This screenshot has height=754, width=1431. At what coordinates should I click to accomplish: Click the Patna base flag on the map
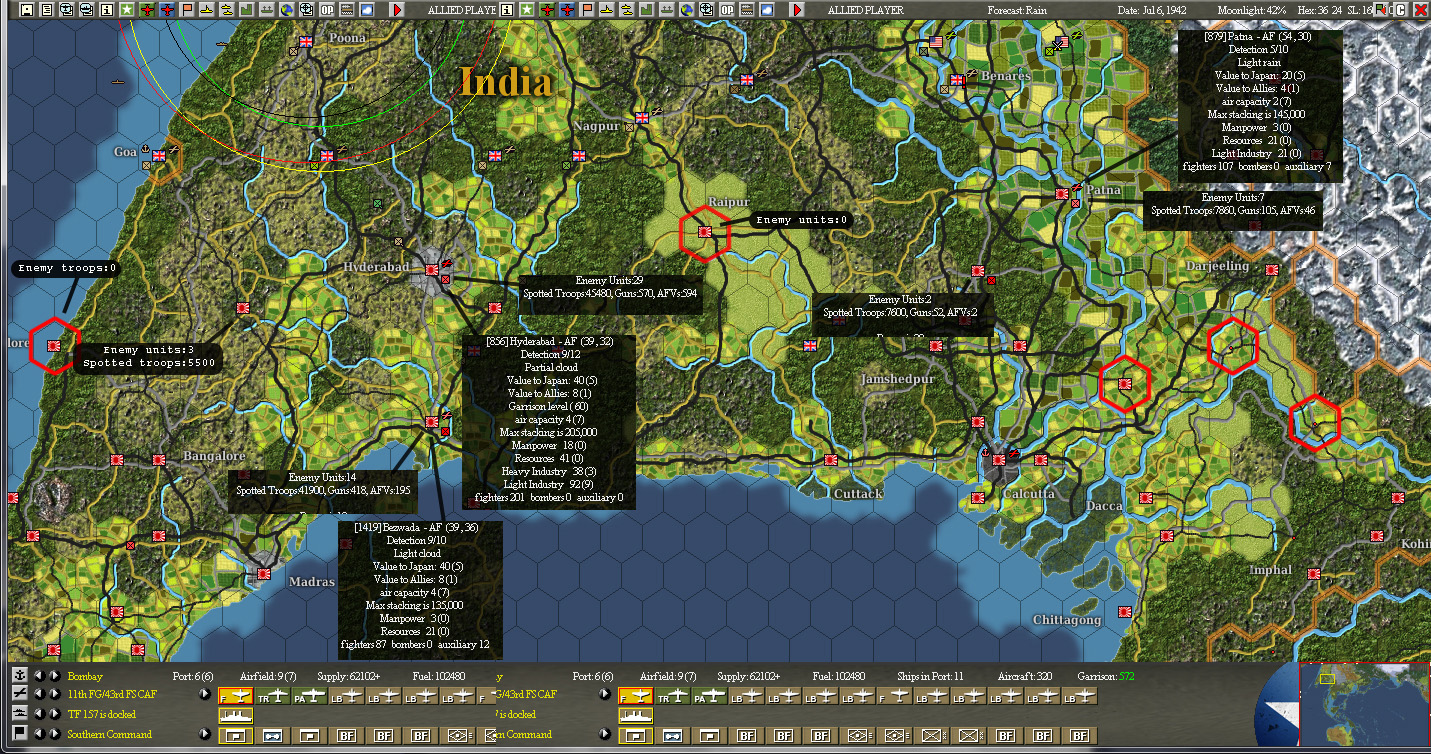[1061, 193]
